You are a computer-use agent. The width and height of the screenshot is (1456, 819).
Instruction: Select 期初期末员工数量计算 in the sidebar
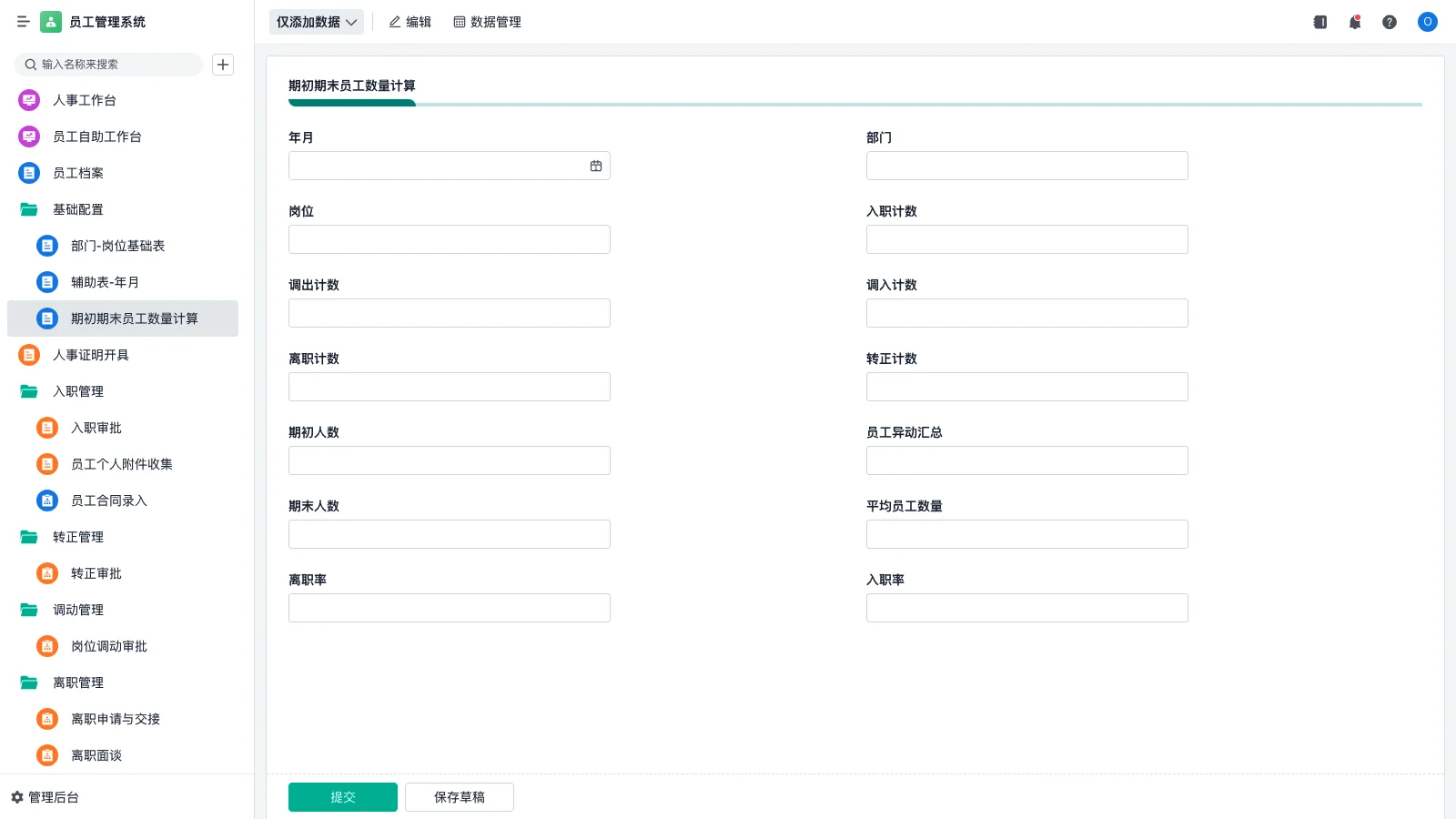tap(123, 318)
